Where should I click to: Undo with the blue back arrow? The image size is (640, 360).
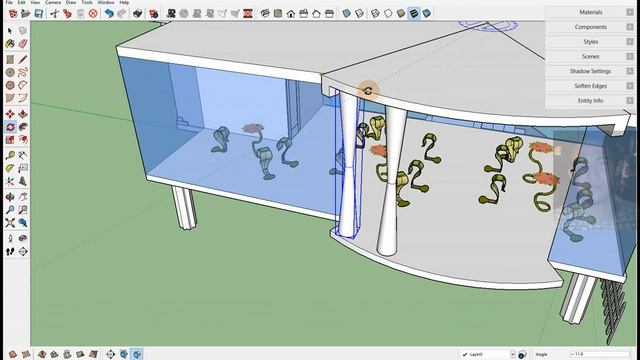109,13
